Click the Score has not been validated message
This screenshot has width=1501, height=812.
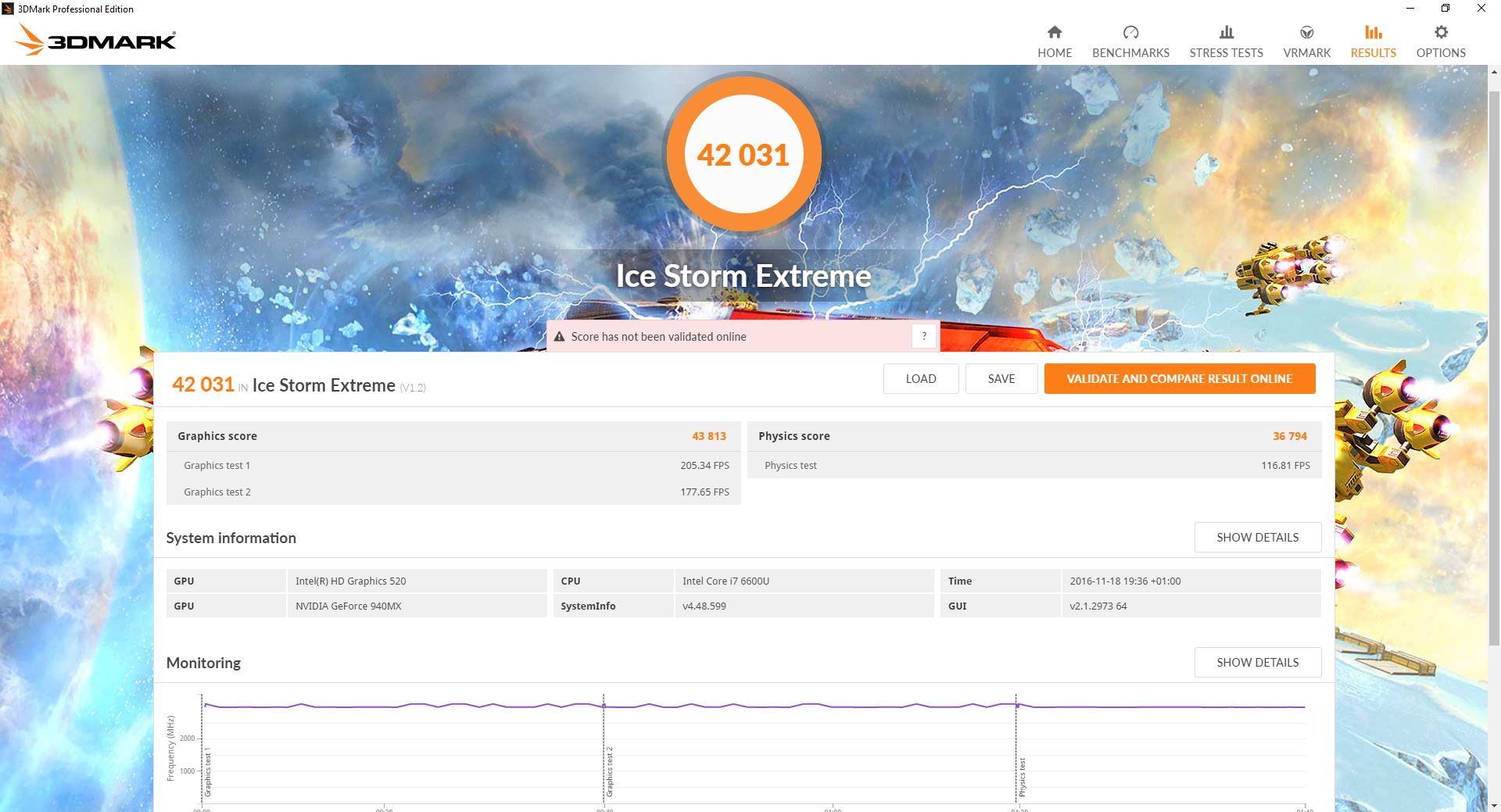[658, 337]
